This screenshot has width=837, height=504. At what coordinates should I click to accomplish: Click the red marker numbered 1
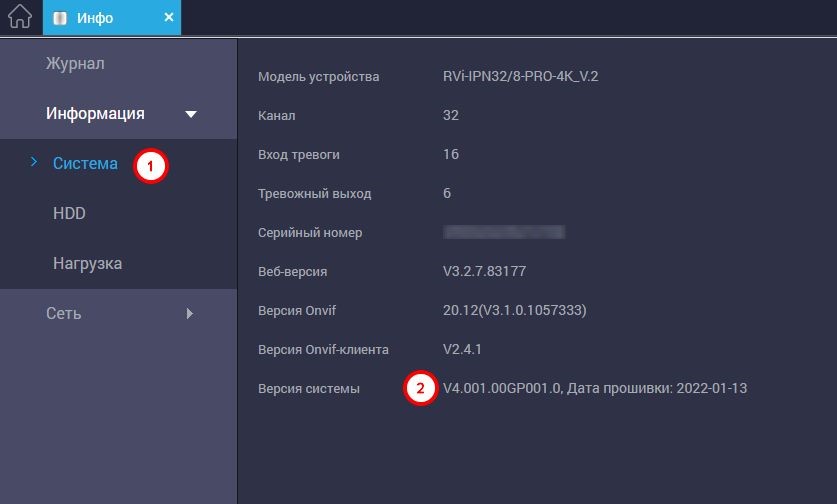[x=150, y=166]
